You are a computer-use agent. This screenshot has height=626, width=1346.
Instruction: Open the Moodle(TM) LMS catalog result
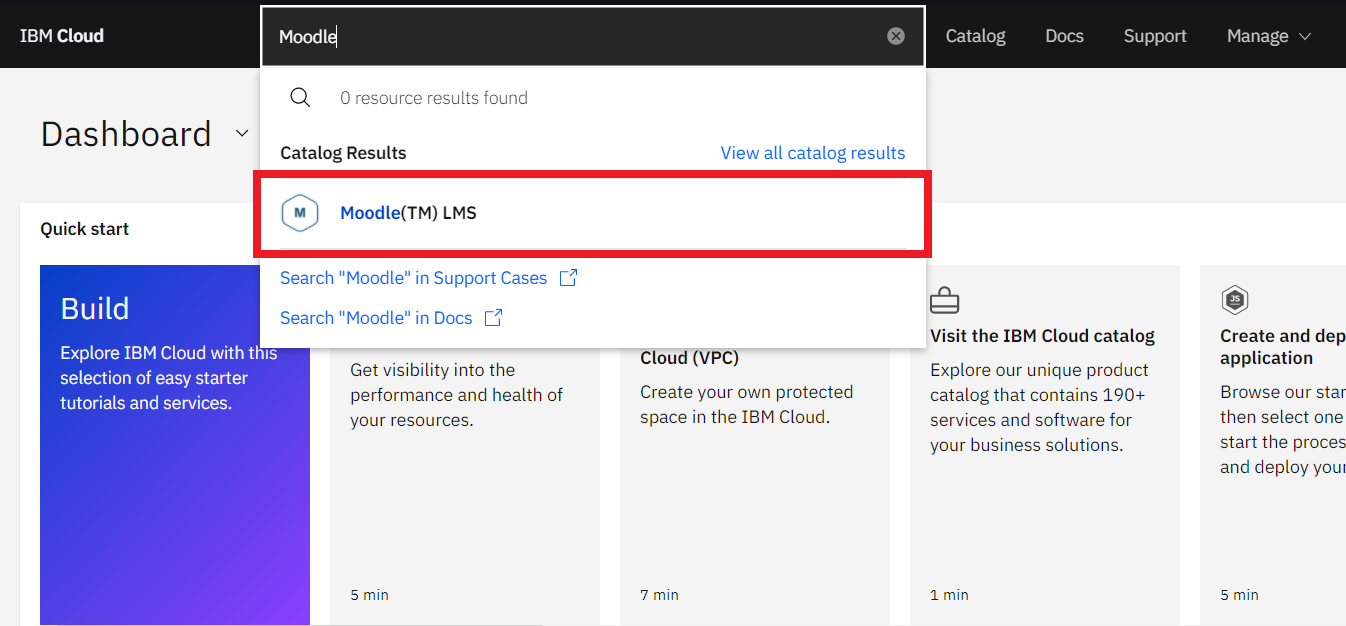[592, 213]
